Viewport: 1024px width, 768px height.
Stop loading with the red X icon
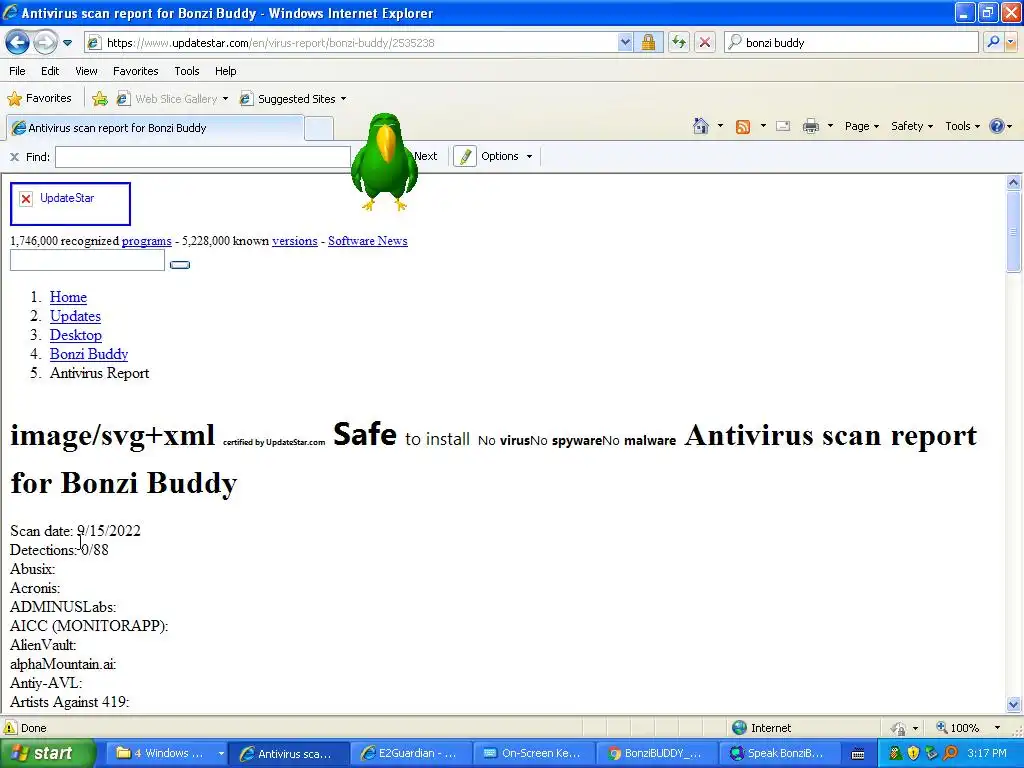click(705, 43)
